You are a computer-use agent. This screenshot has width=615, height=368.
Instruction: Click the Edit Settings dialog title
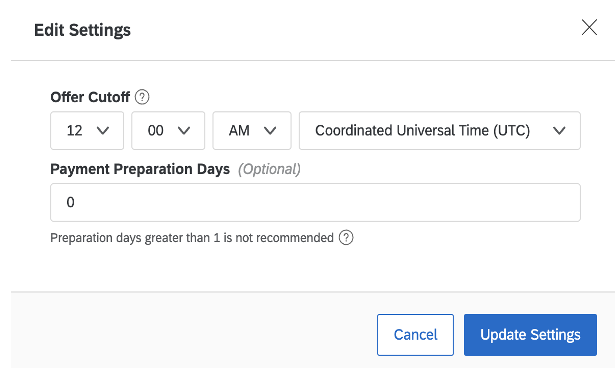[x=82, y=30]
